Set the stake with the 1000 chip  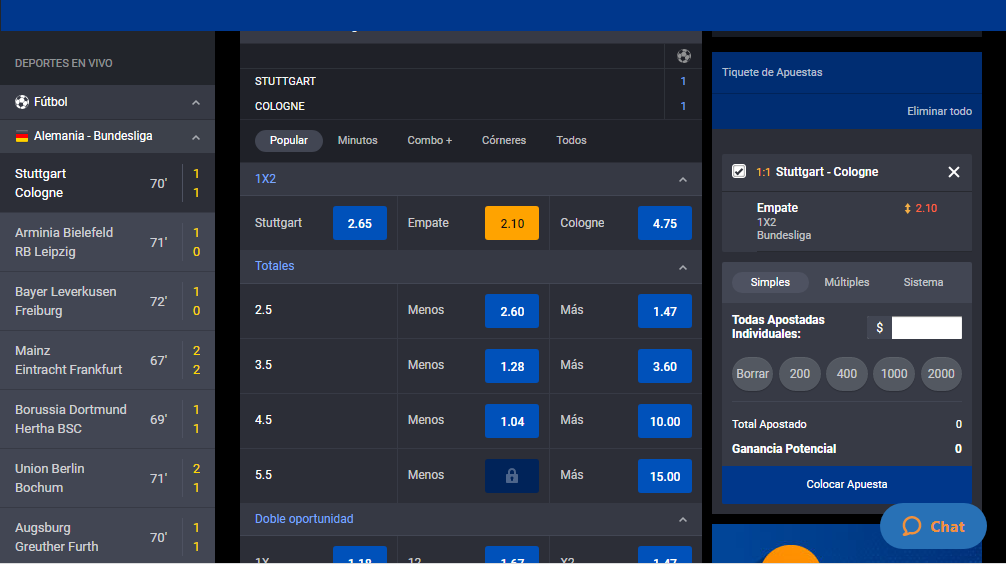[x=894, y=374]
